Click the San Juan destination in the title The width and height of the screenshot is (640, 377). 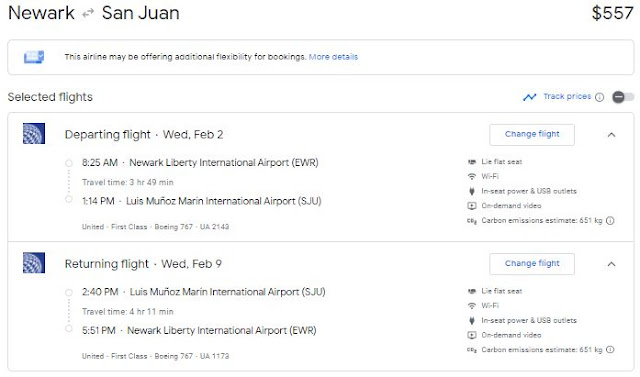[x=140, y=13]
